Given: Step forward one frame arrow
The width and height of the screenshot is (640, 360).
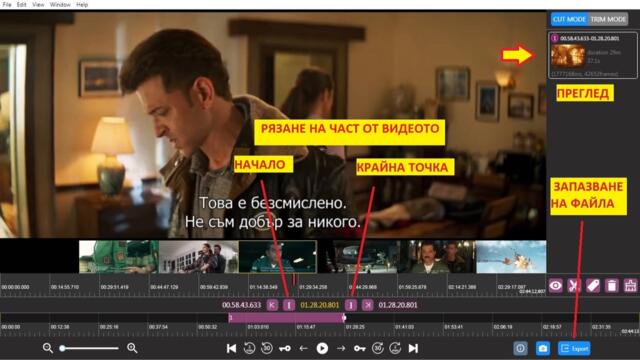Looking at the screenshot, I should 341,348.
